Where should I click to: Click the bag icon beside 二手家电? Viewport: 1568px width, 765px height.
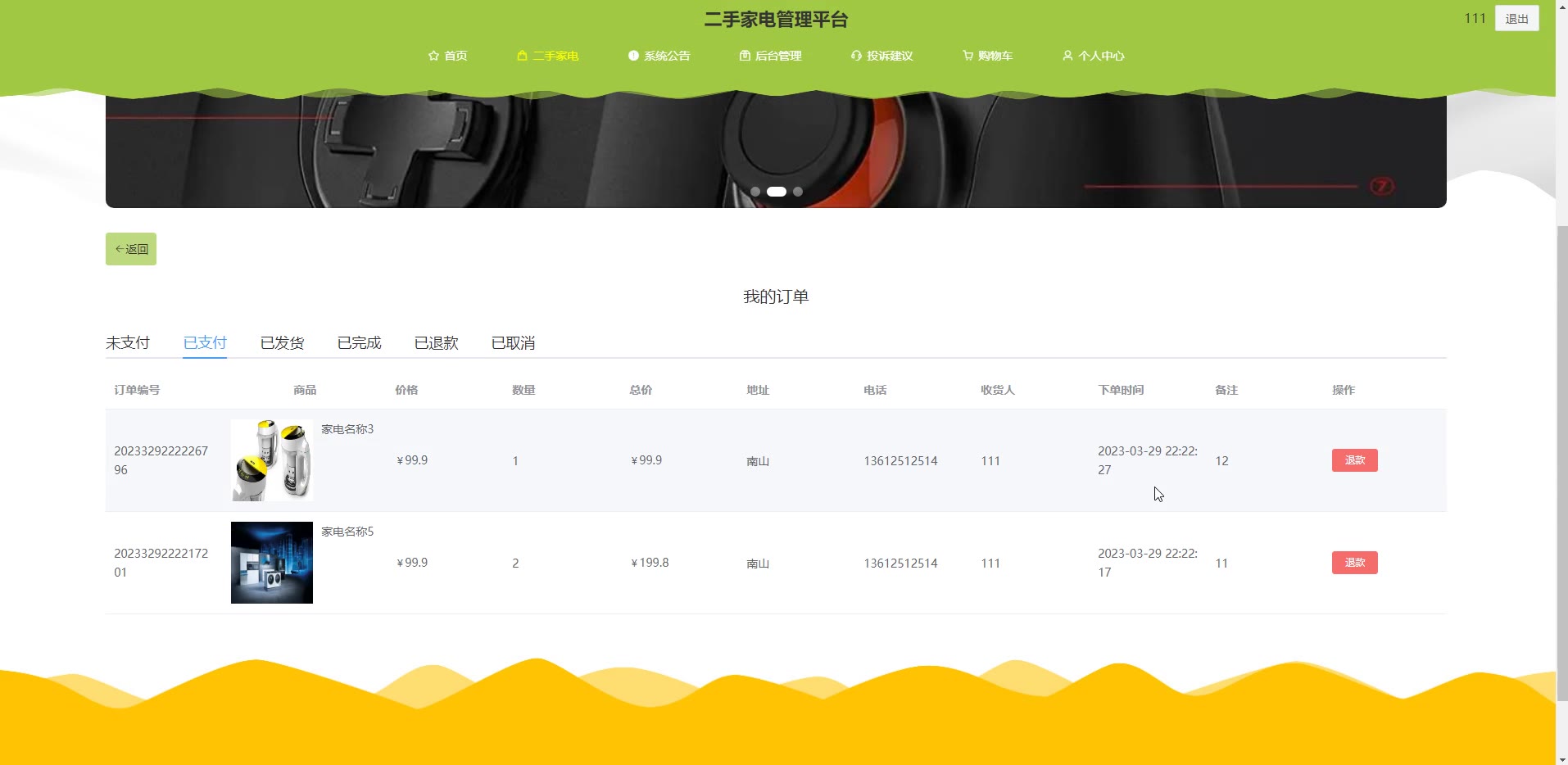[522, 56]
